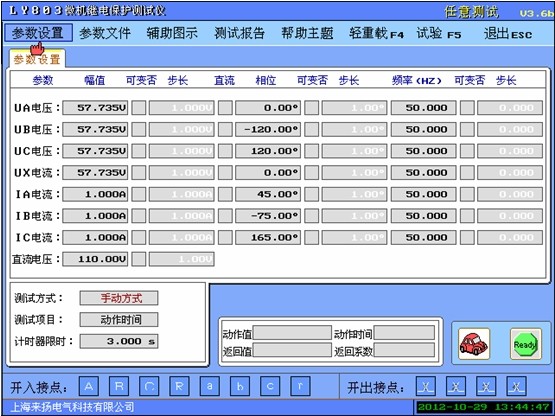The image size is (555, 416).
Task: Select lowercase input contact a
Action: coord(210,386)
